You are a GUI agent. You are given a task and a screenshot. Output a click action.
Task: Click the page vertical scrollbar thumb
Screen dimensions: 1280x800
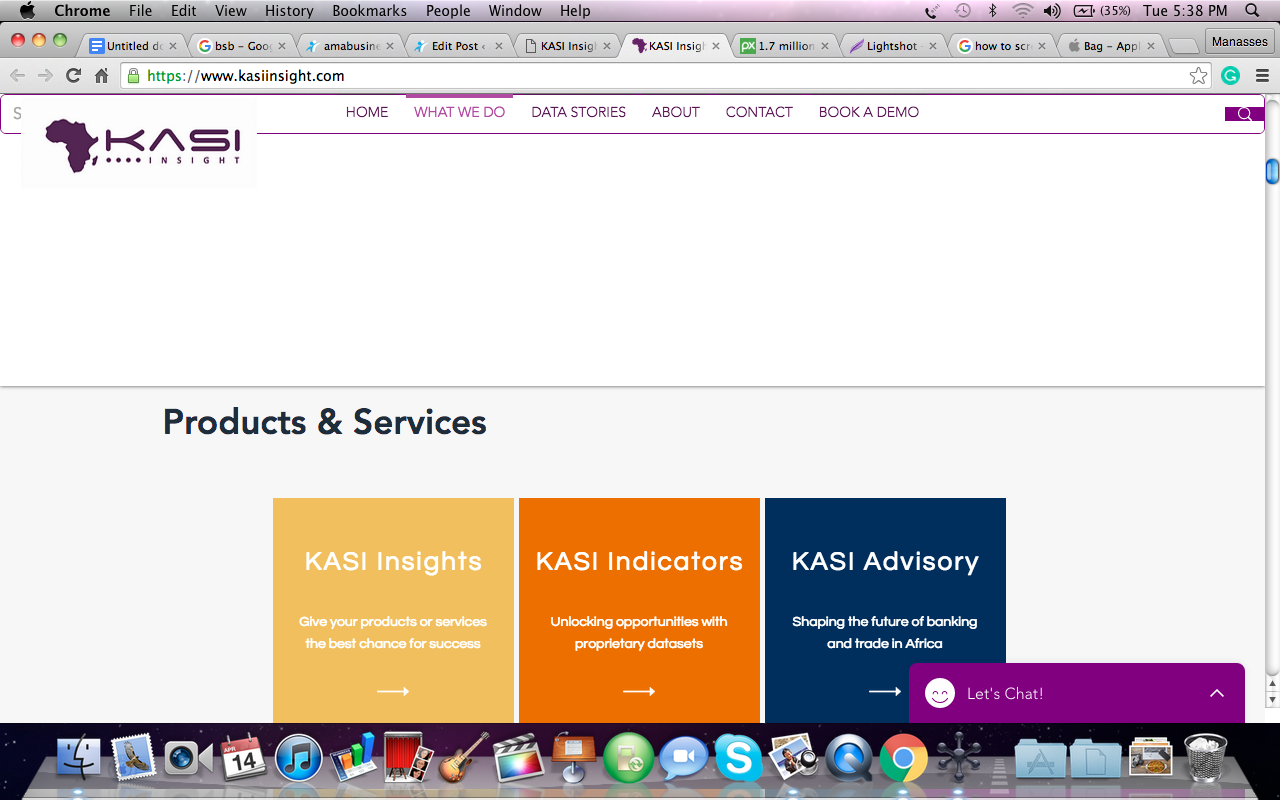pyautogui.click(x=1272, y=171)
